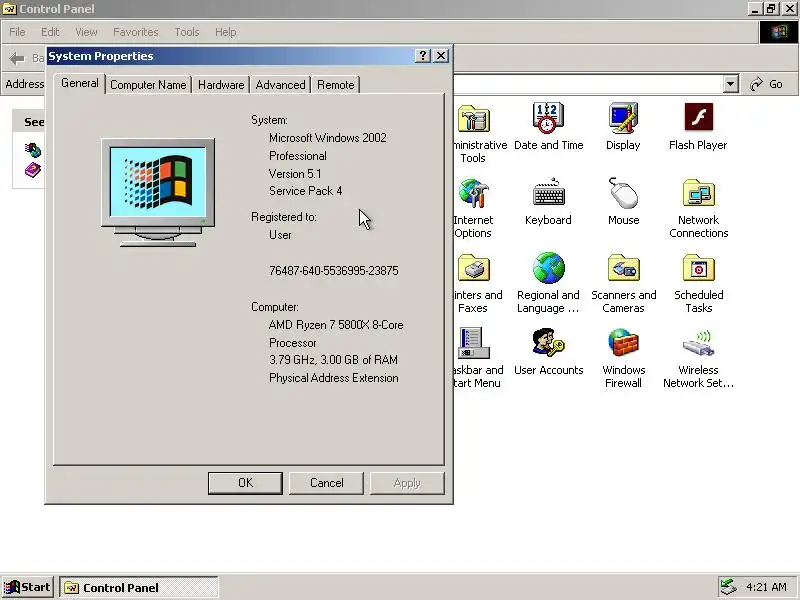The width and height of the screenshot is (800, 600).
Task: Open Windows Firewall icon
Action: (x=623, y=343)
